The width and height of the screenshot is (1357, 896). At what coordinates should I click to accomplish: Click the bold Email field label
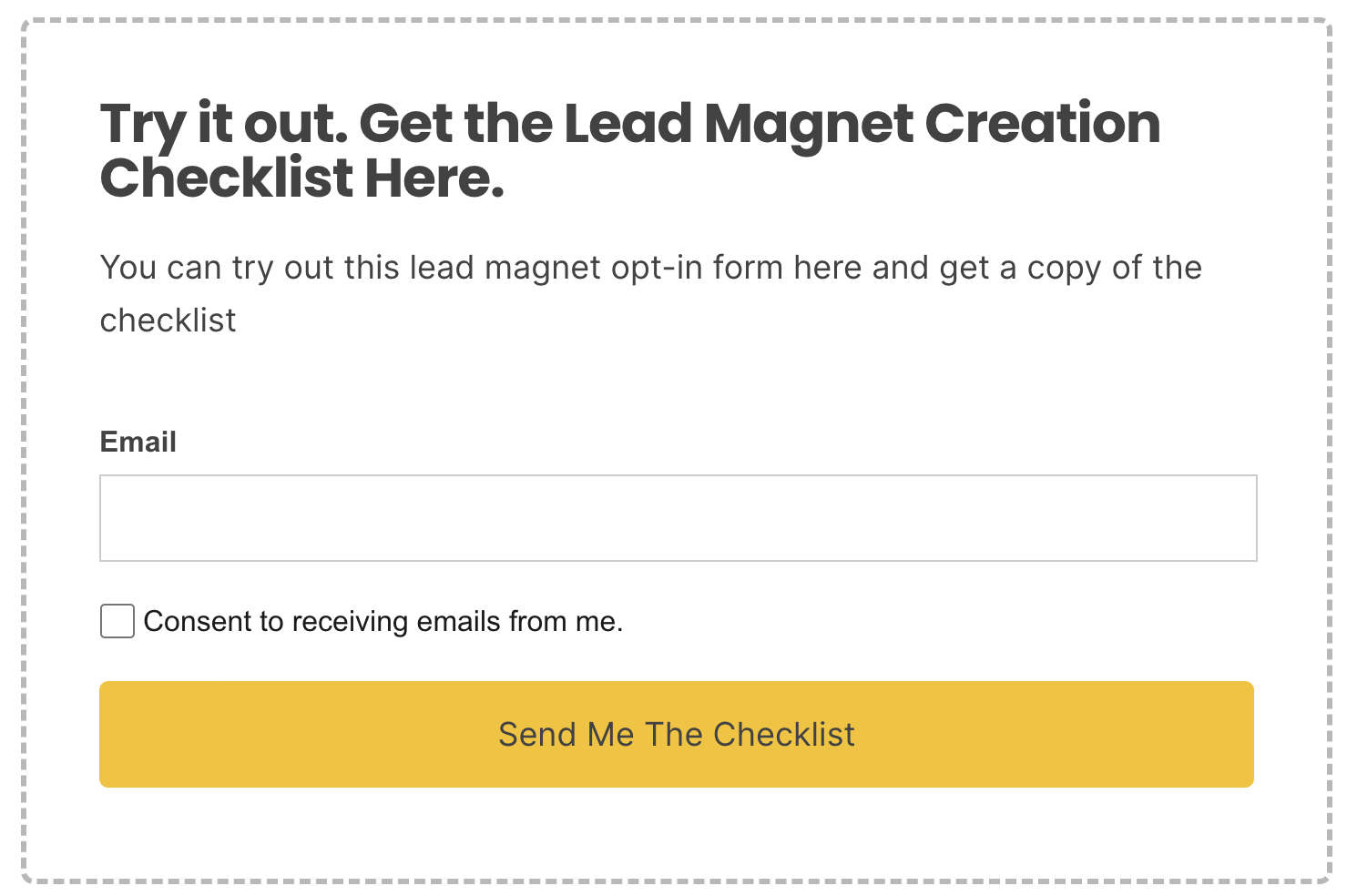(x=138, y=442)
